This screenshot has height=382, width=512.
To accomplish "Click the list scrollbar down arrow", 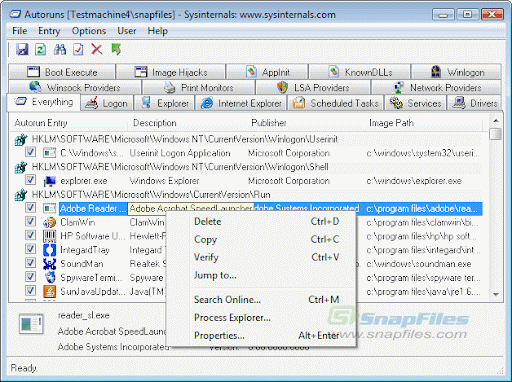I will [496, 294].
